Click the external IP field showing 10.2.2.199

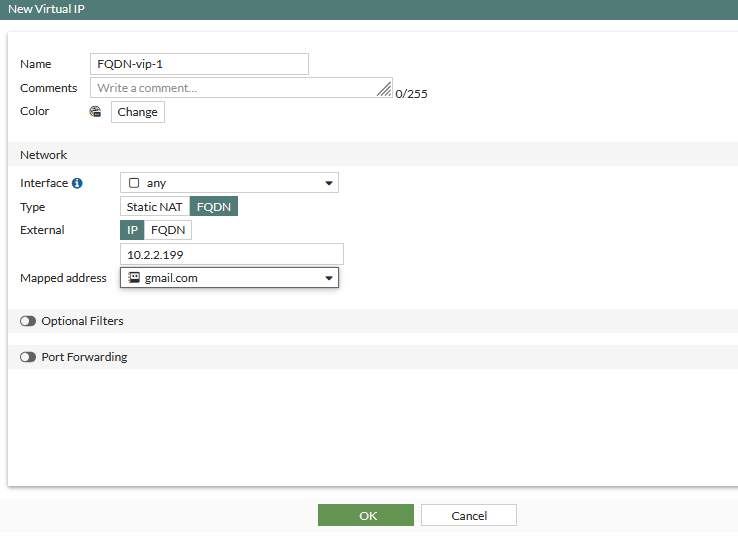[231, 254]
